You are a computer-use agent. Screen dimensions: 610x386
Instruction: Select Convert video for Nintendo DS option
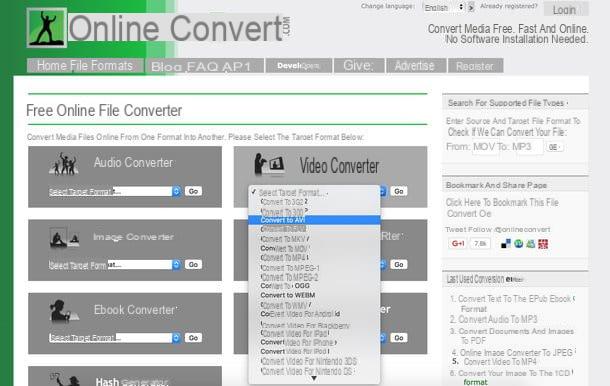(x=314, y=371)
